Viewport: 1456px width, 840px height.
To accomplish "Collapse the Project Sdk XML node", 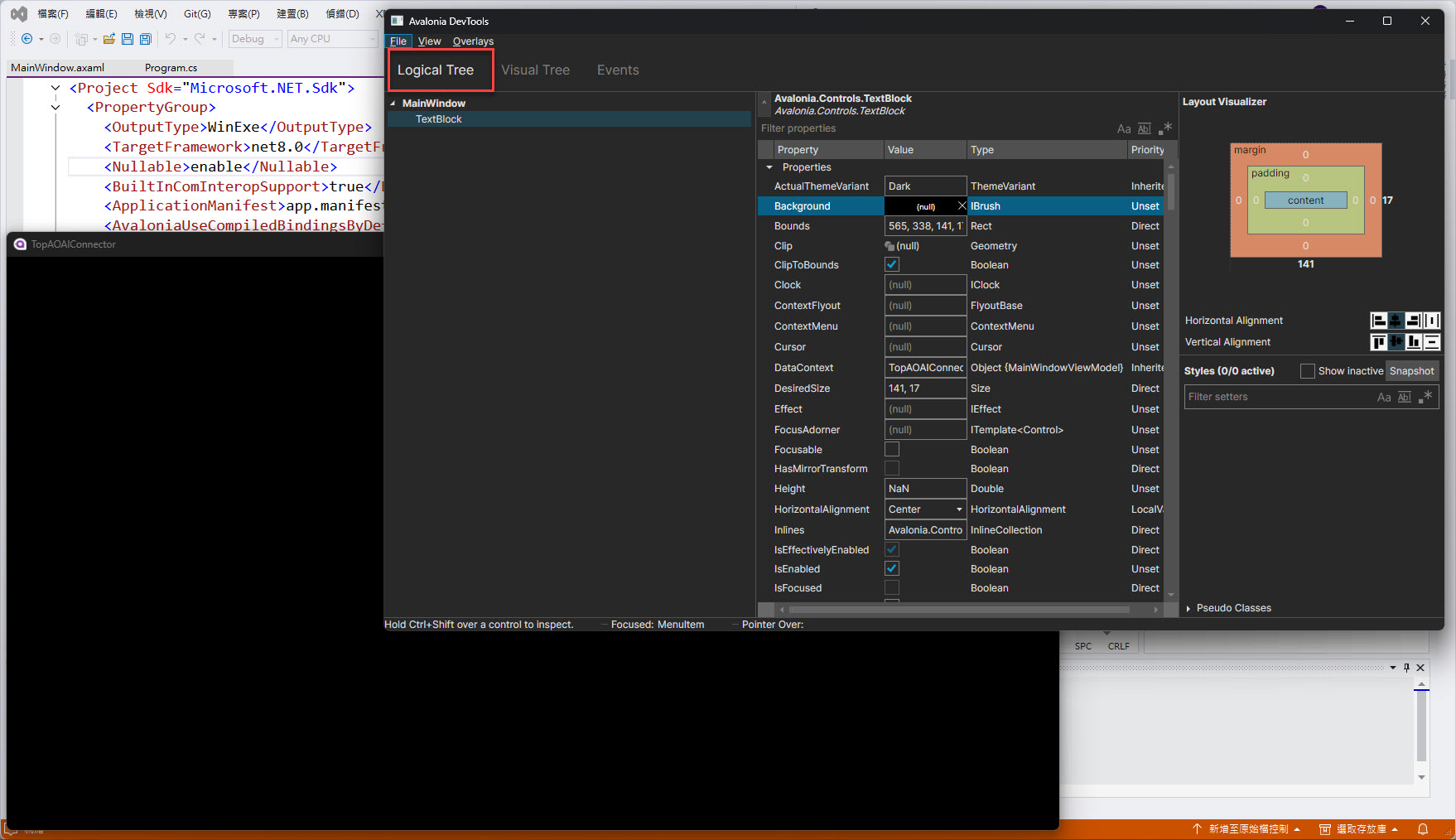I will (x=55, y=88).
